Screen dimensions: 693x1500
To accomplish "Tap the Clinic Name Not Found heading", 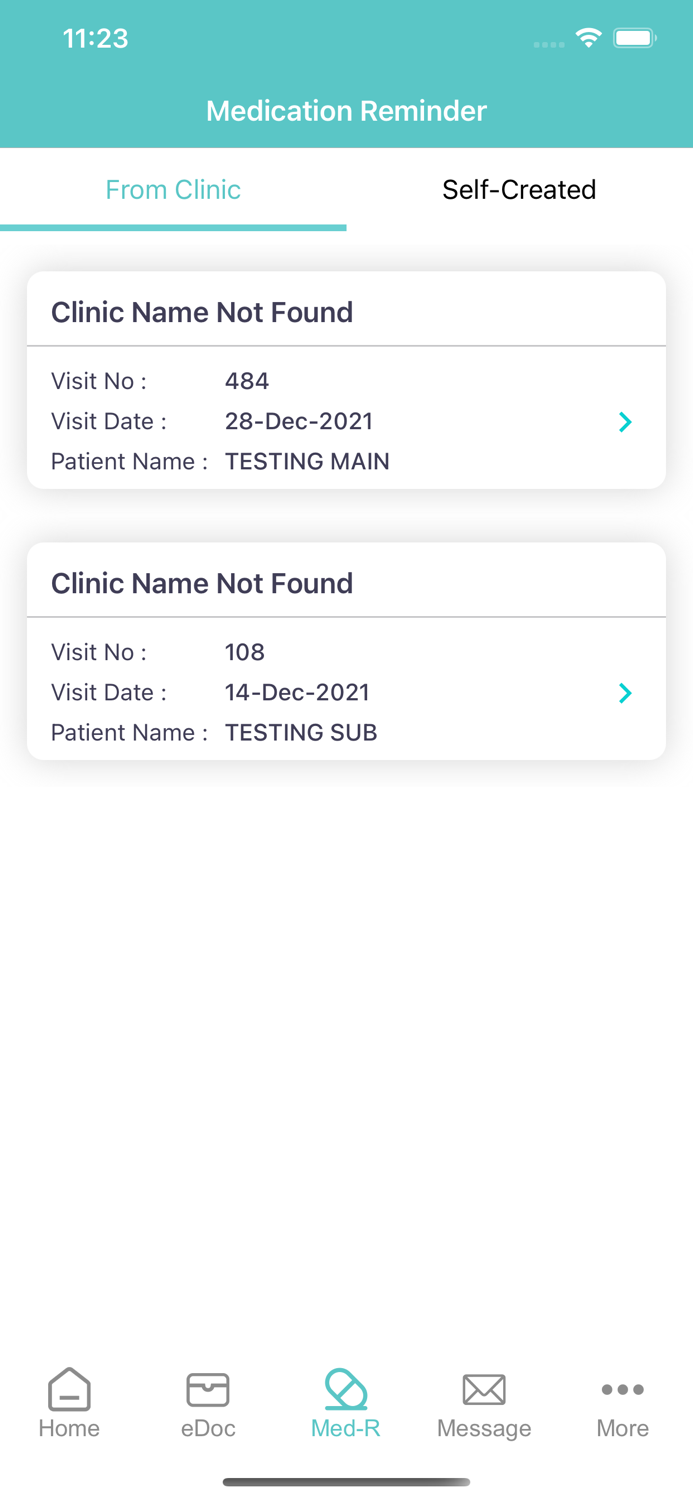I will 202,312.
